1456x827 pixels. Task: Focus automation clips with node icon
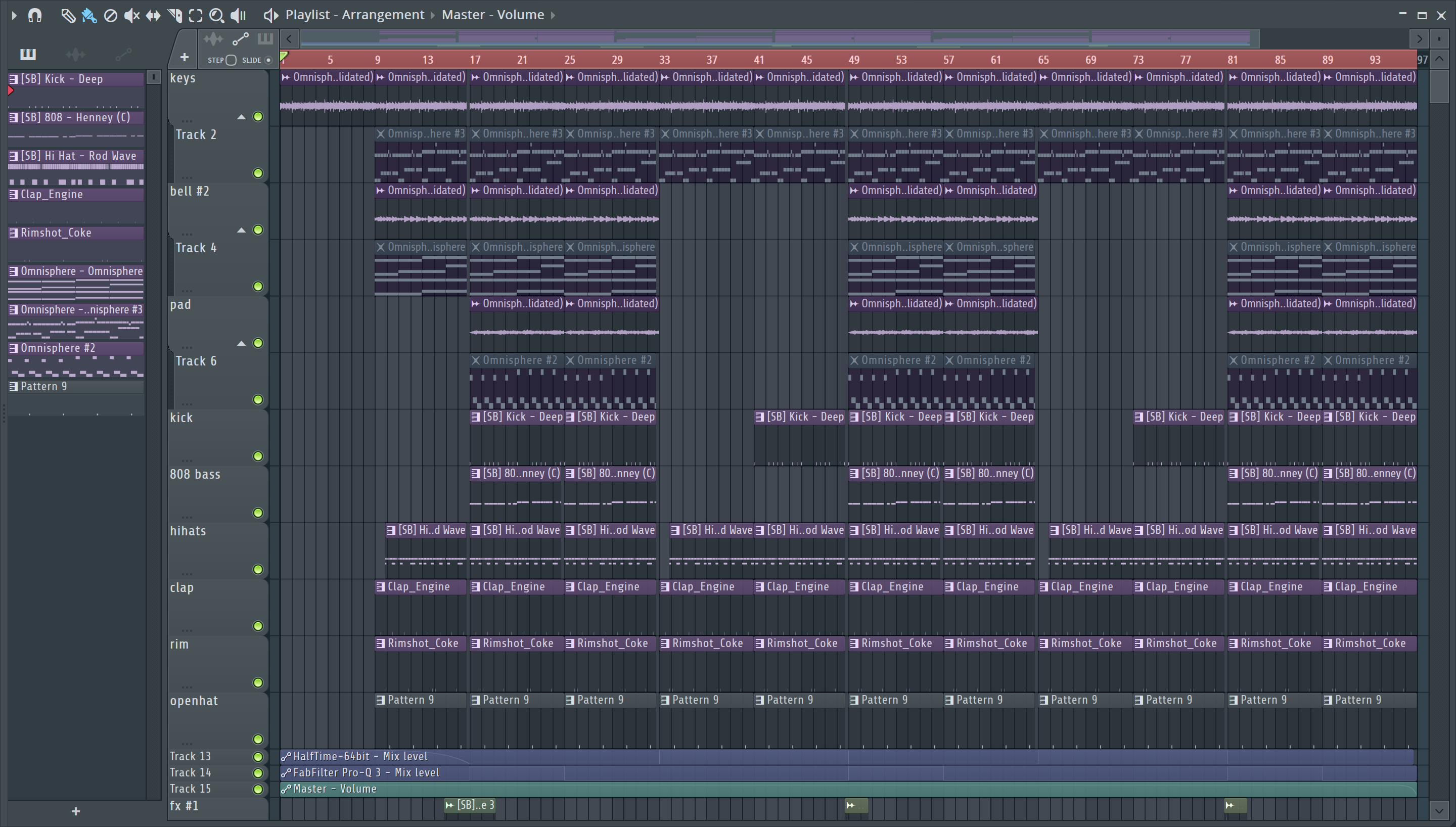point(240,38)
